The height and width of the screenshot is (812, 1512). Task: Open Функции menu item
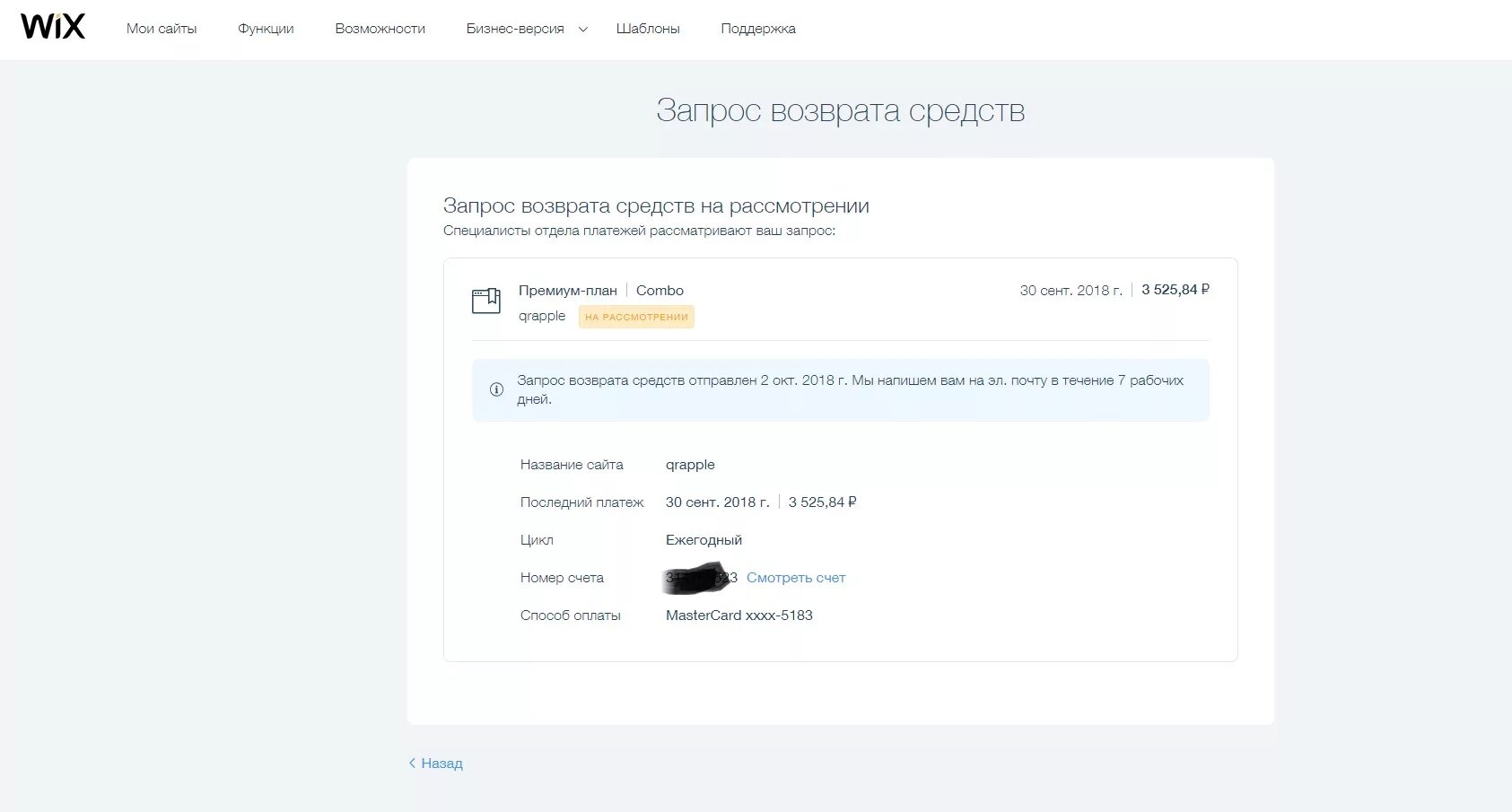(x=266, y=29)
